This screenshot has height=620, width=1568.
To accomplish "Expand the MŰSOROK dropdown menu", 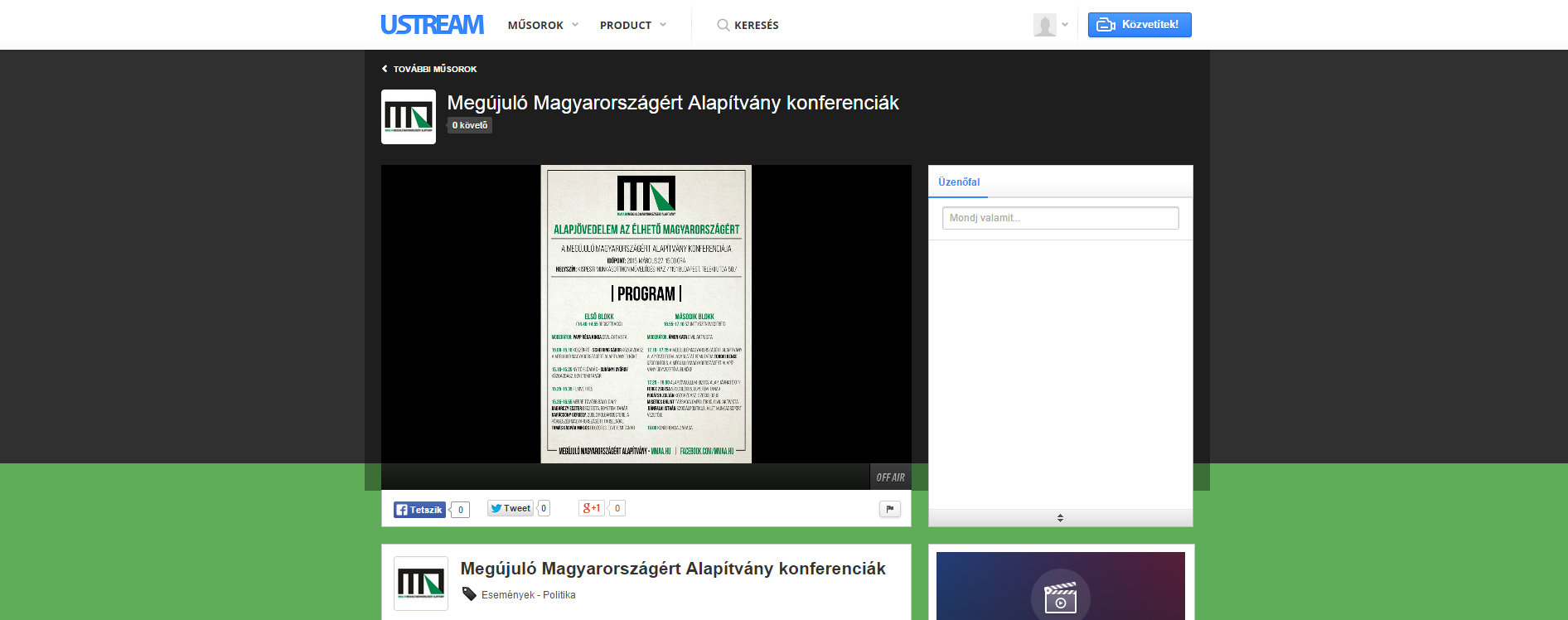I will point(543,25).
